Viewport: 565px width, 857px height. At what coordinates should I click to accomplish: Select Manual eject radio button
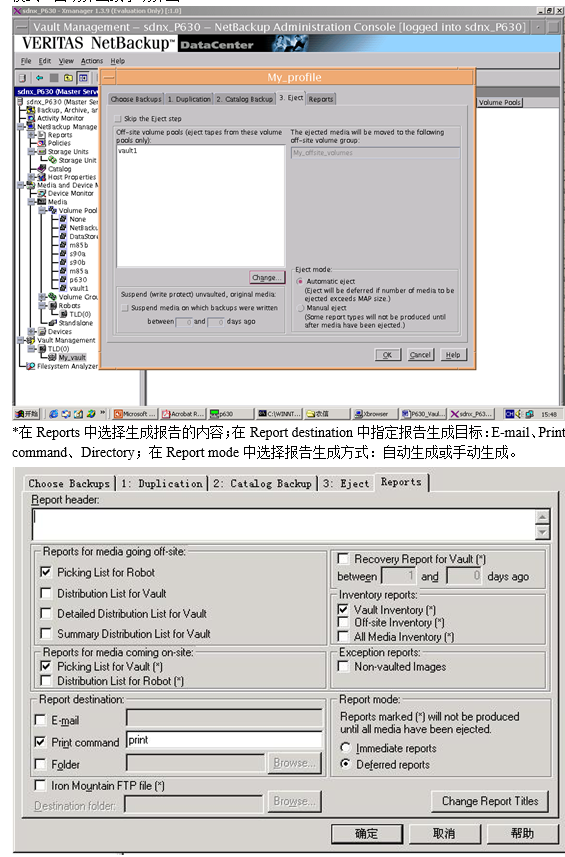click(299, 308)
